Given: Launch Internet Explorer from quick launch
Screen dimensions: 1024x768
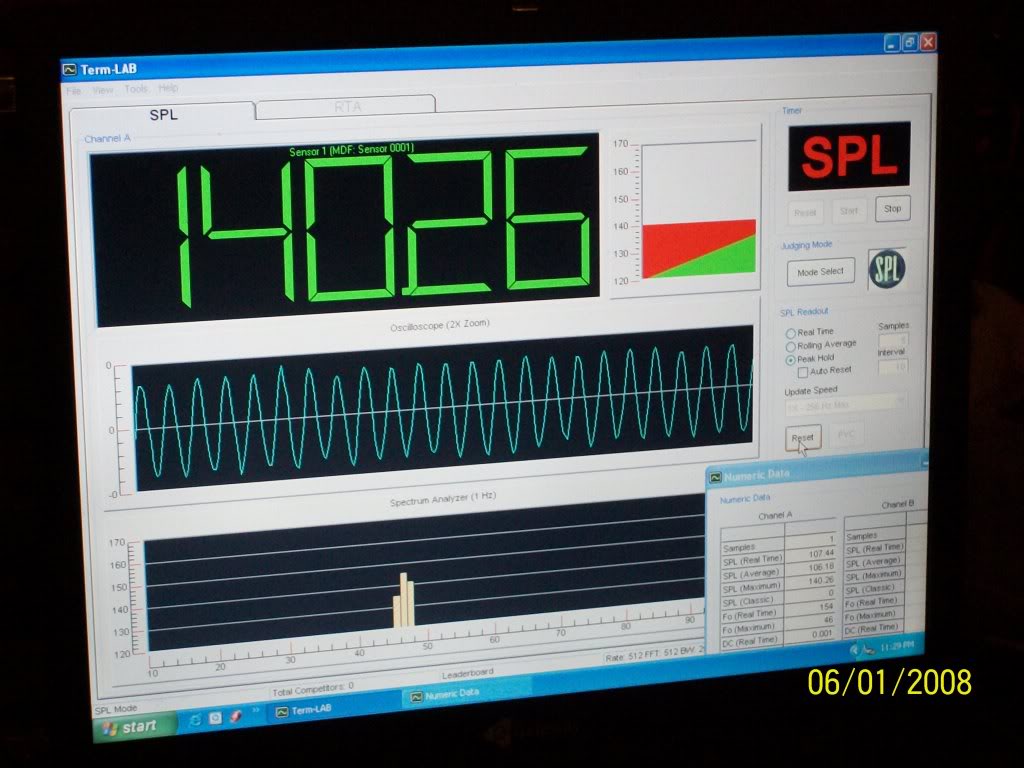Looking at the screenshot, I should click(195, 719).
